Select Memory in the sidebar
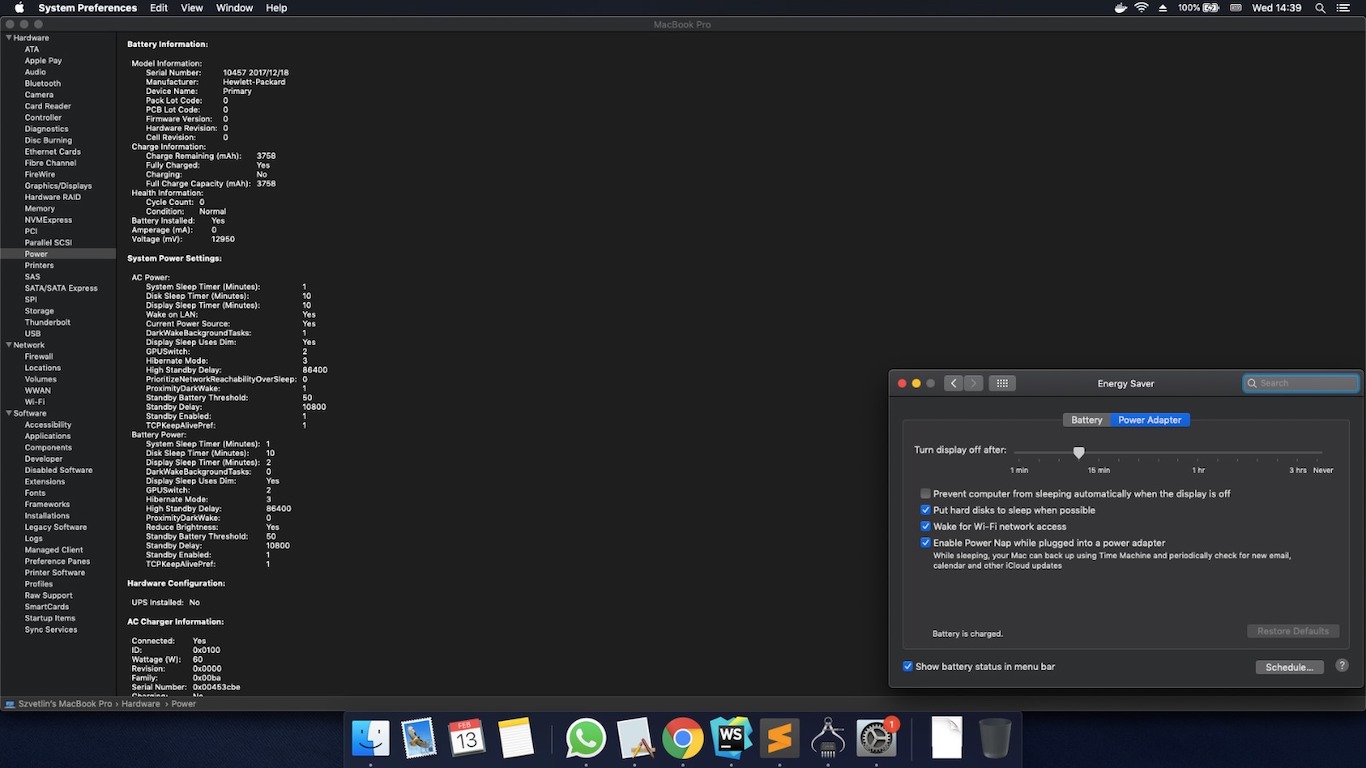 pyautogui.click(x=40, y=209)
